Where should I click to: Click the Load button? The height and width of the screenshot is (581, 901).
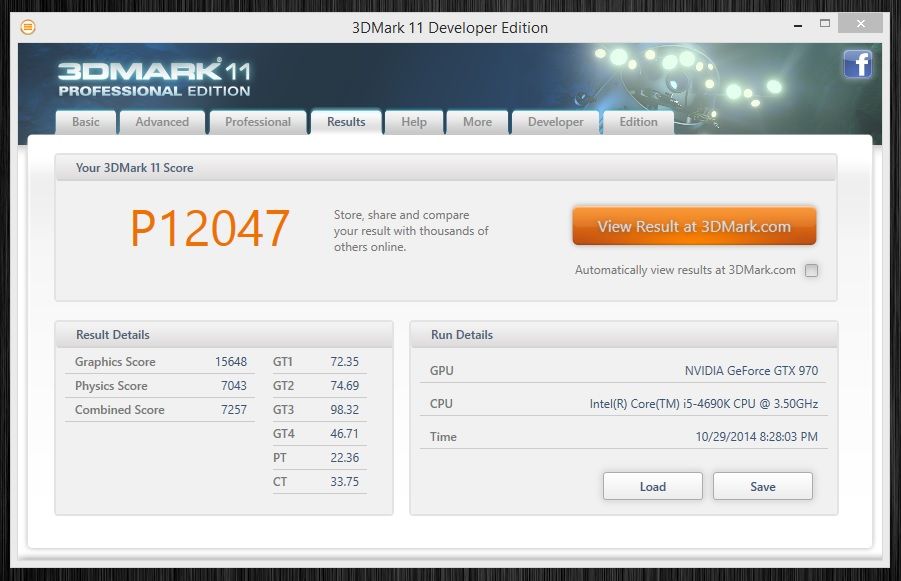[x=653, y=487]
